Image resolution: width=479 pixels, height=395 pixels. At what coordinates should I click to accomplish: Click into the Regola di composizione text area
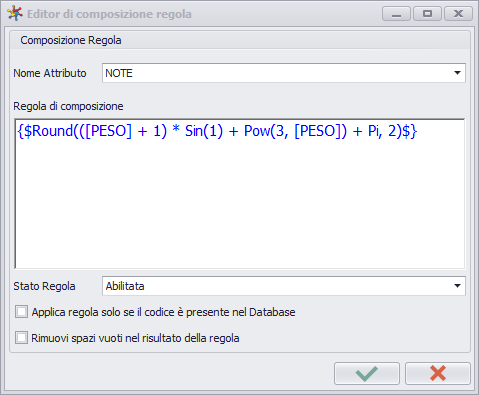(x=240, y=194)
